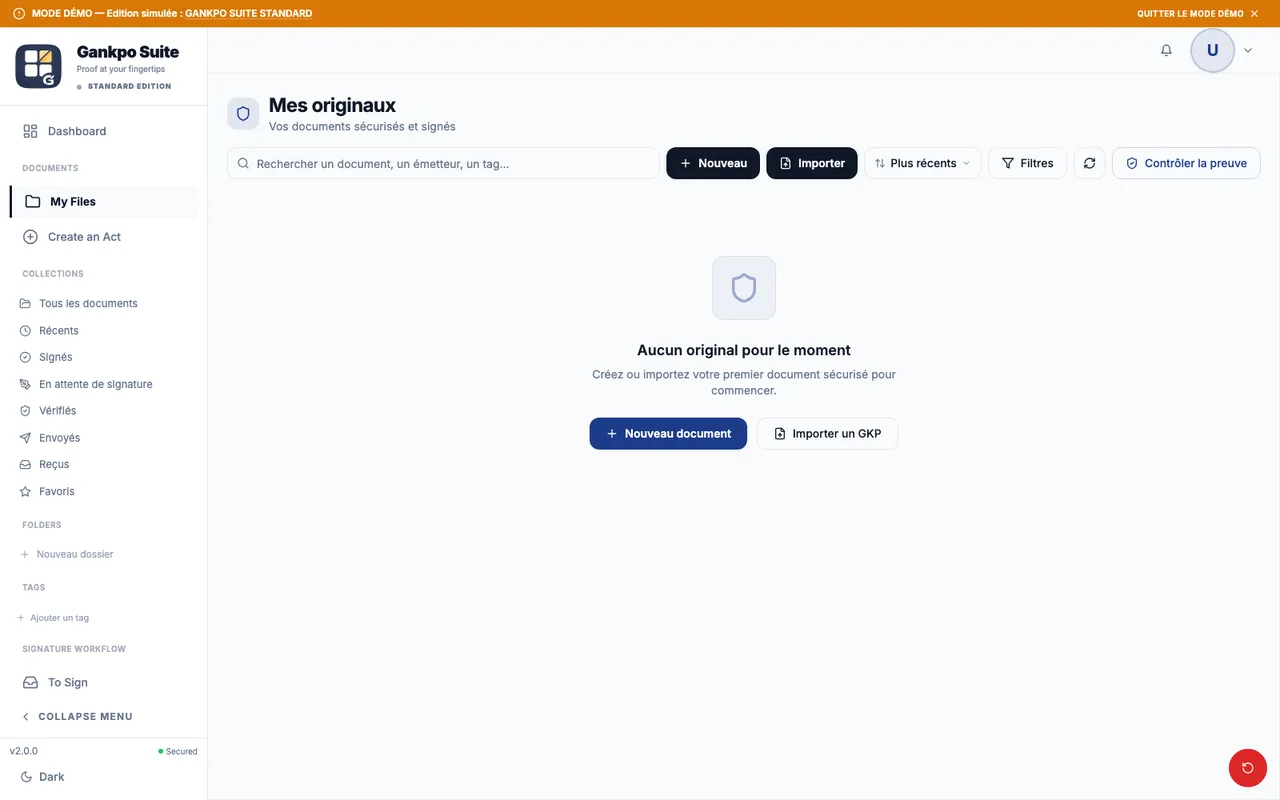Select My Files in sidebar
Viewport: 1280px width, 800px height.
[104, 201]
